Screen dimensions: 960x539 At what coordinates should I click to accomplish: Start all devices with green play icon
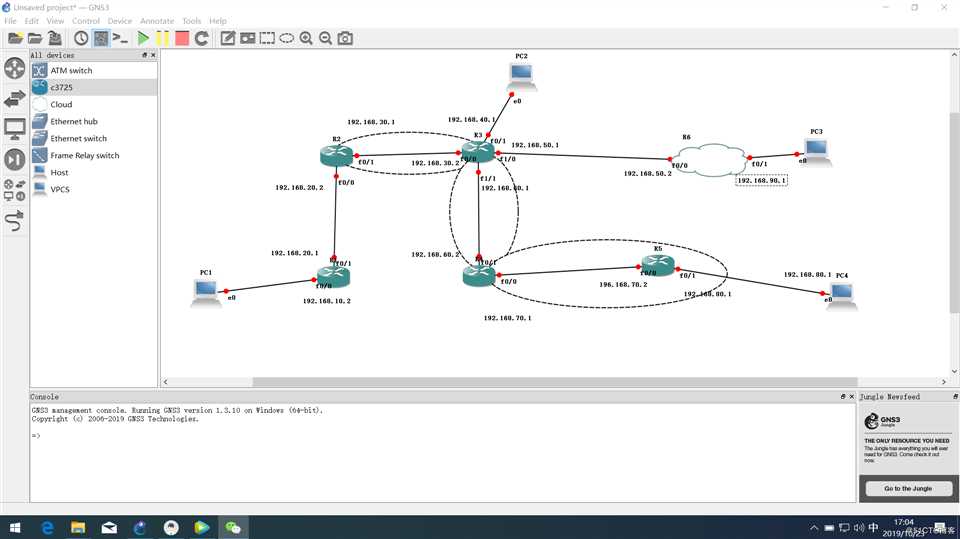tap(143, 38)
